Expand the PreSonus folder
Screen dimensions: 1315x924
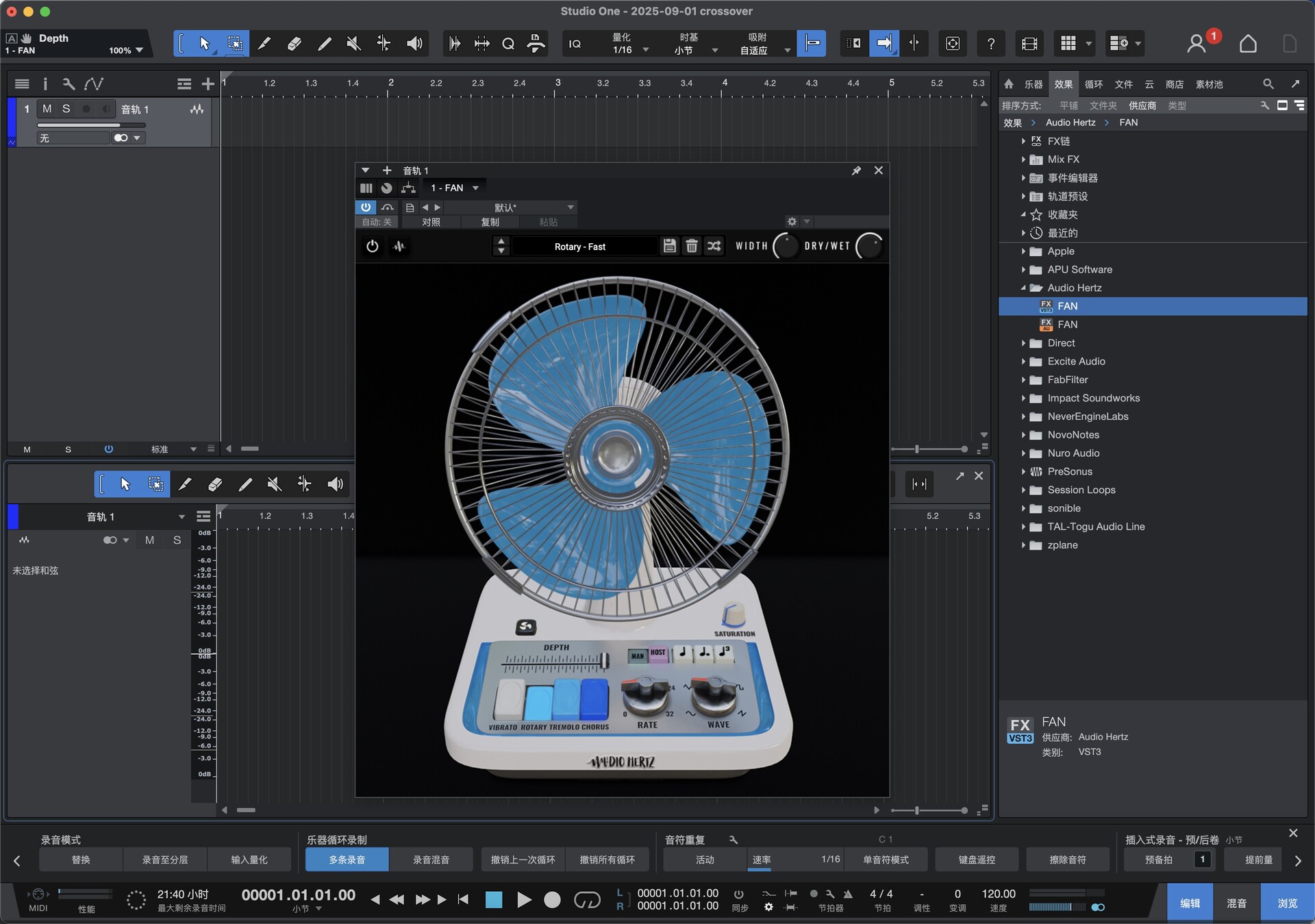[x=1023, y=471]
